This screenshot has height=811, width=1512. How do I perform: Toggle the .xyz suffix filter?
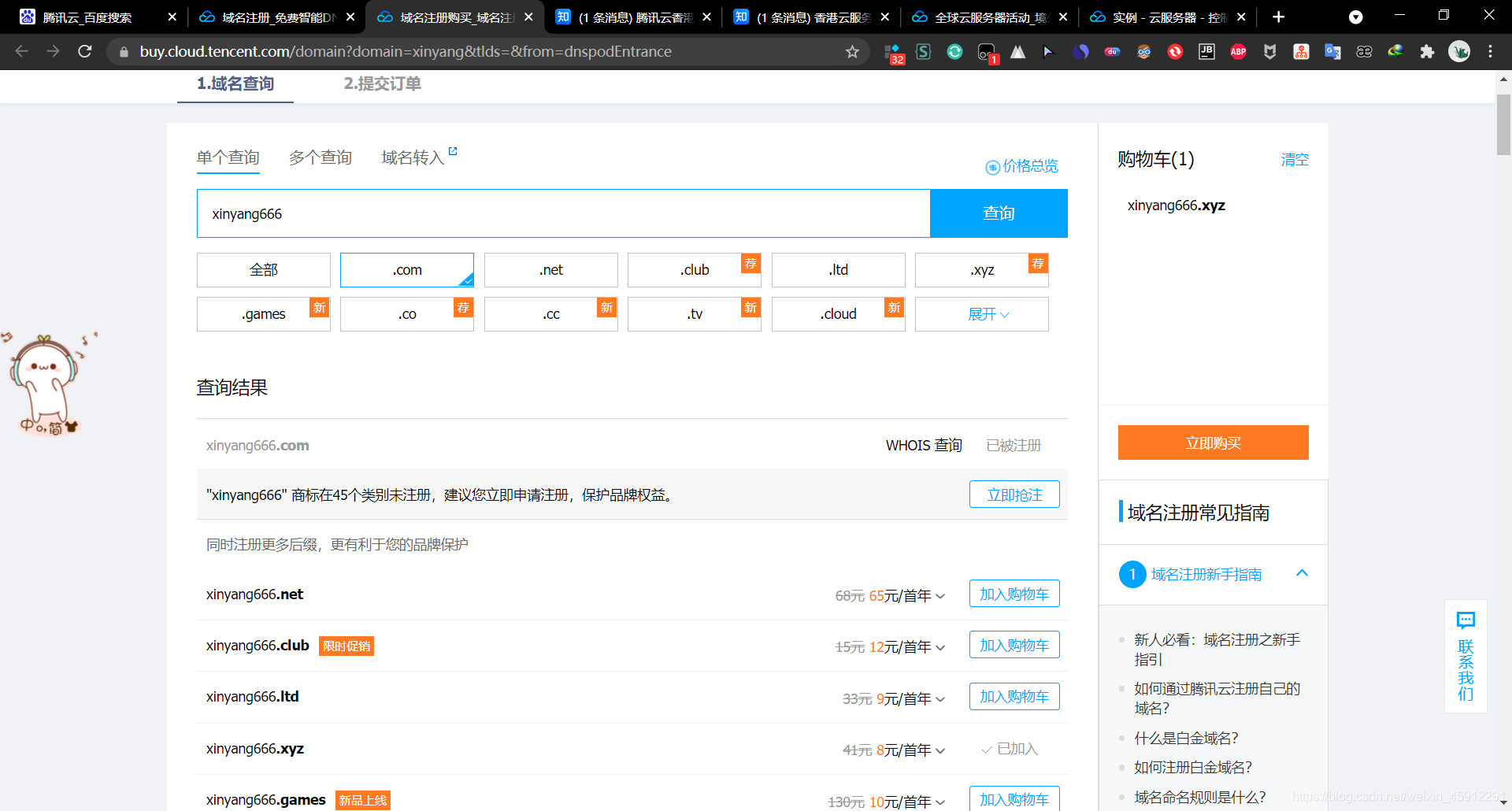click(982, 270)
